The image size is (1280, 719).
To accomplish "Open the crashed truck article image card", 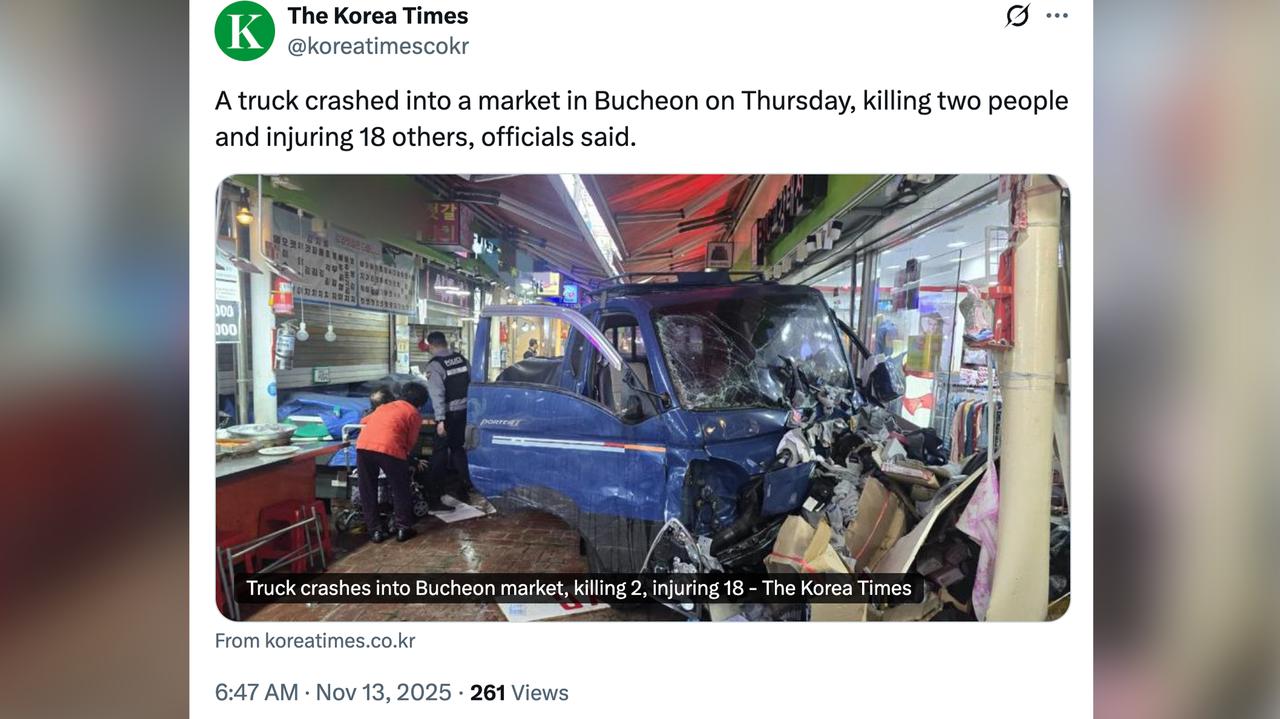I will point(642,398).
